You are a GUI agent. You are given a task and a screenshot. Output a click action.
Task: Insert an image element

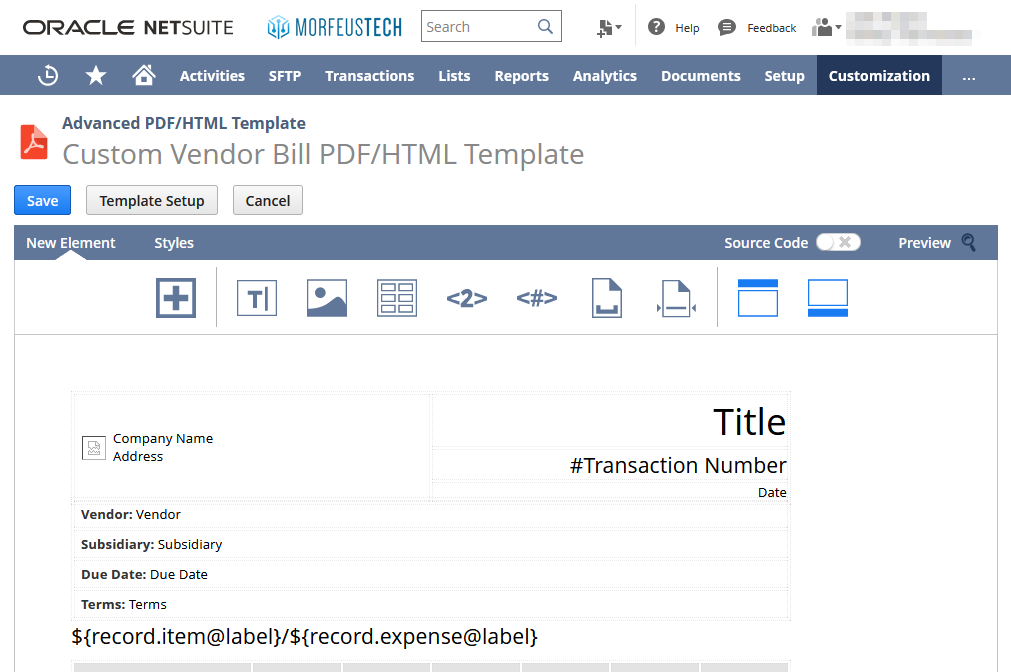327,297
